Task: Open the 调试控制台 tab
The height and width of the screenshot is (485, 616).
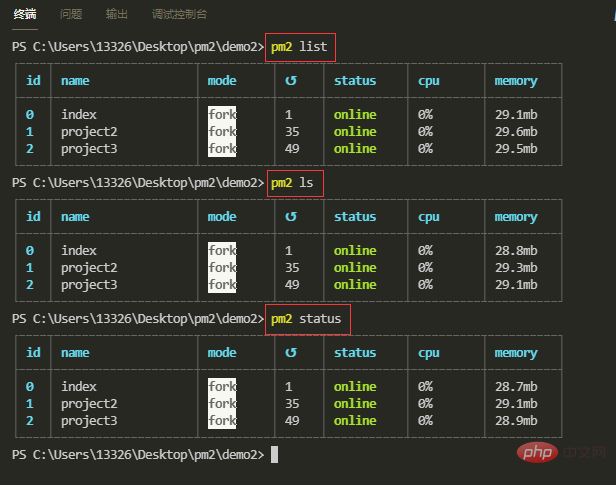Action: click(180, 15)
